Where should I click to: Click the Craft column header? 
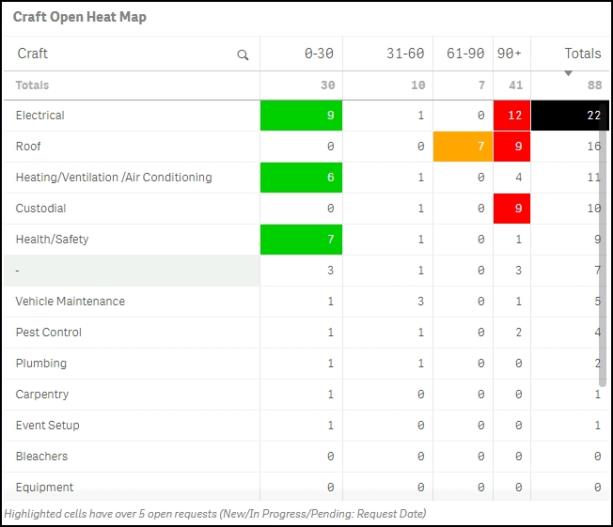[x=32, y=53]
